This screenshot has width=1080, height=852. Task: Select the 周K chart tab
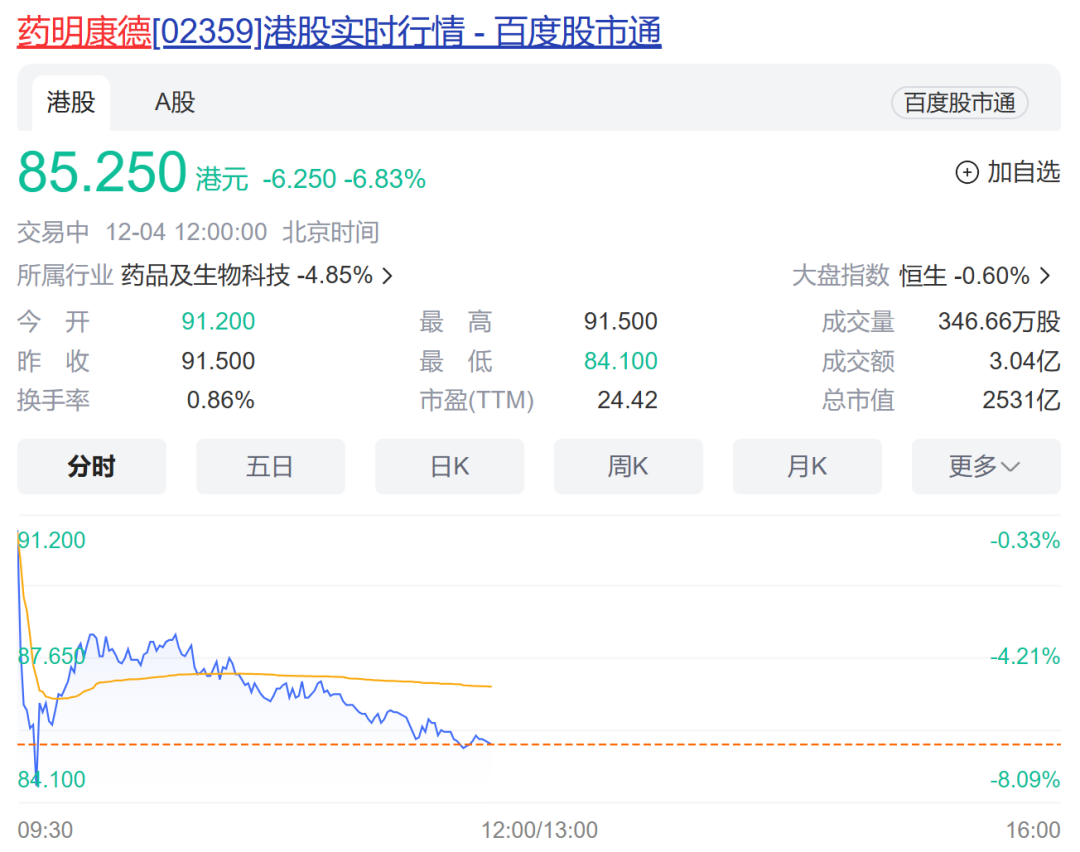628,466
